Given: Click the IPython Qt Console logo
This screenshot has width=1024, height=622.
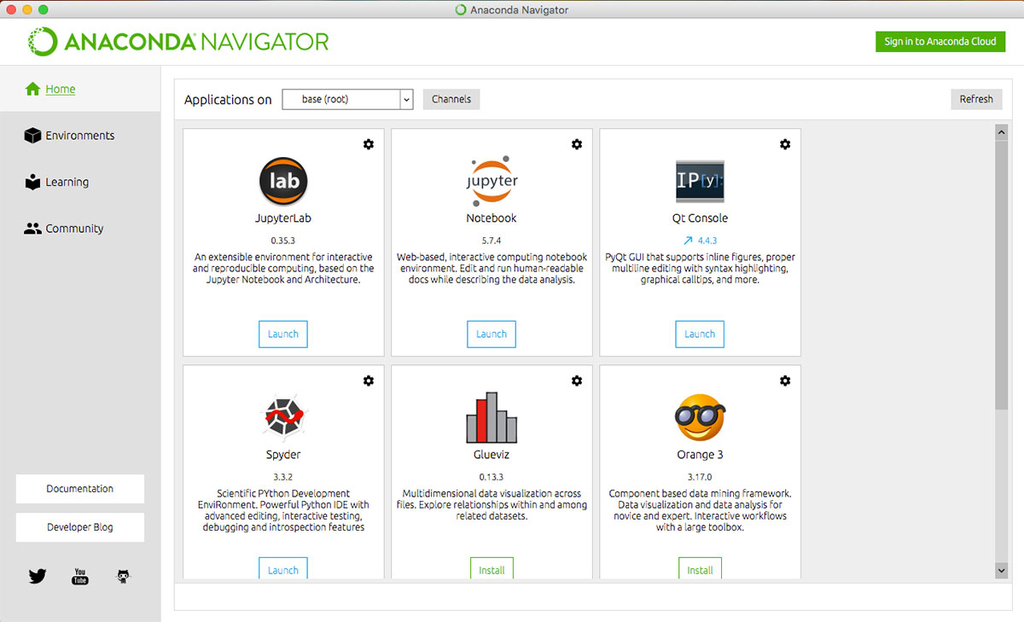Looking at the screenshot, I should click(700, 181).
